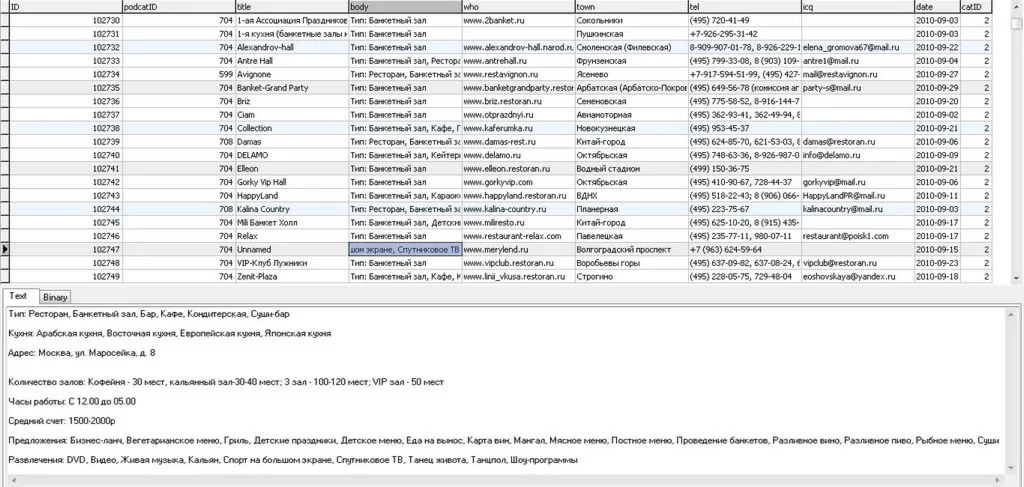Select town cell Волгоградский проспект
This screenshot has width=1024, height=487.
tap(632, 249)
